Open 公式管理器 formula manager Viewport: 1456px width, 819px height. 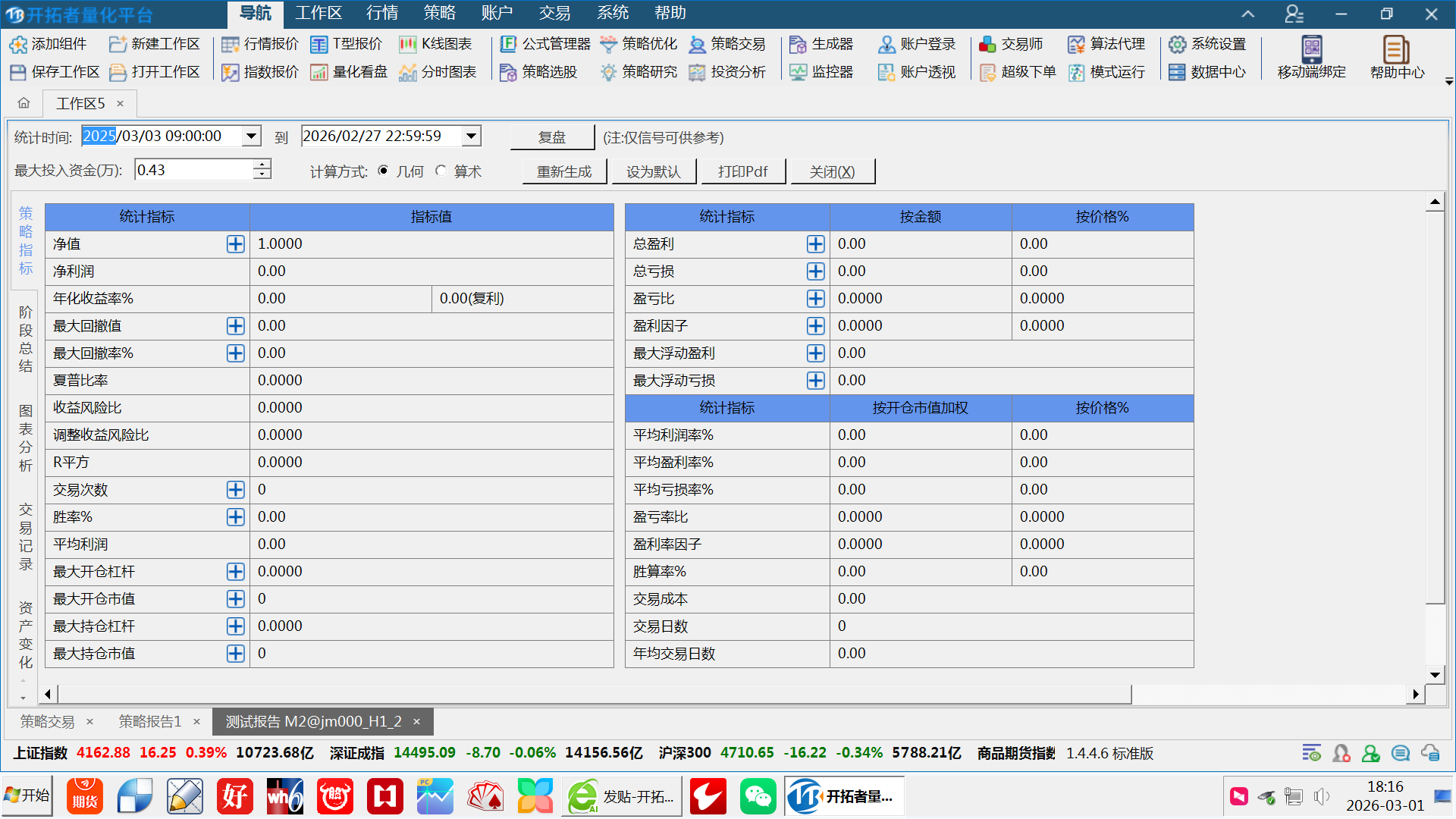point(545,44)
